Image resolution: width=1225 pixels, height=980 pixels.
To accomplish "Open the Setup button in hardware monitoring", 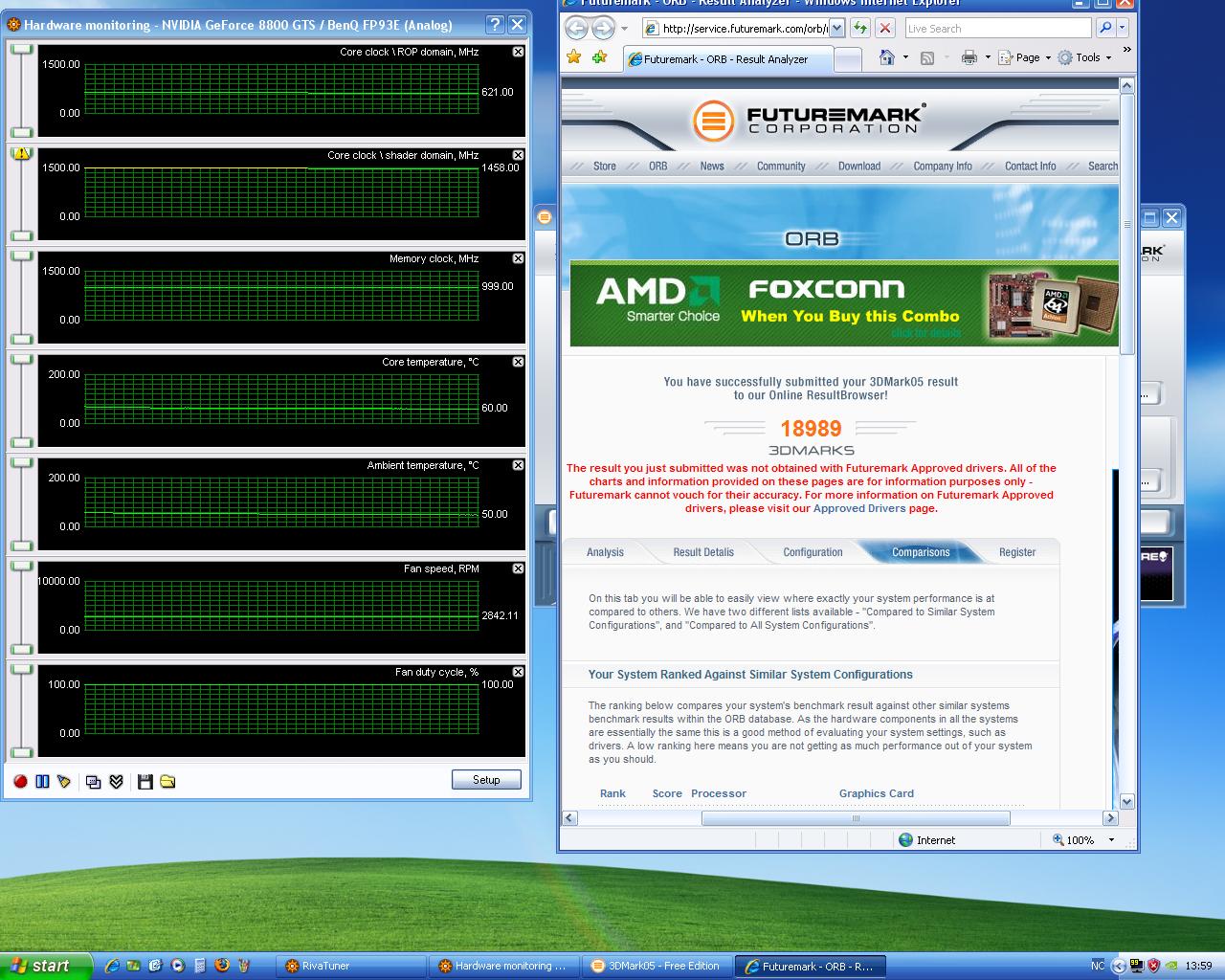I will tap(486, 780).
